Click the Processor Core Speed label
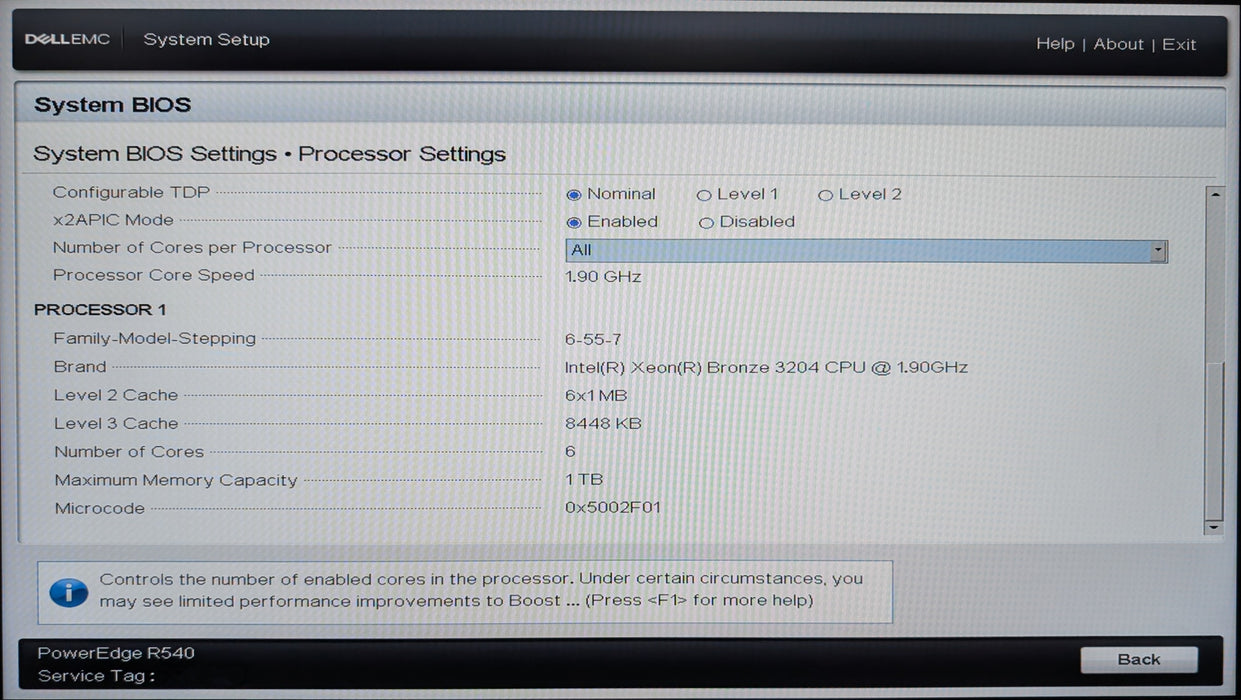The image size is (1241, 700). point(154,275)
